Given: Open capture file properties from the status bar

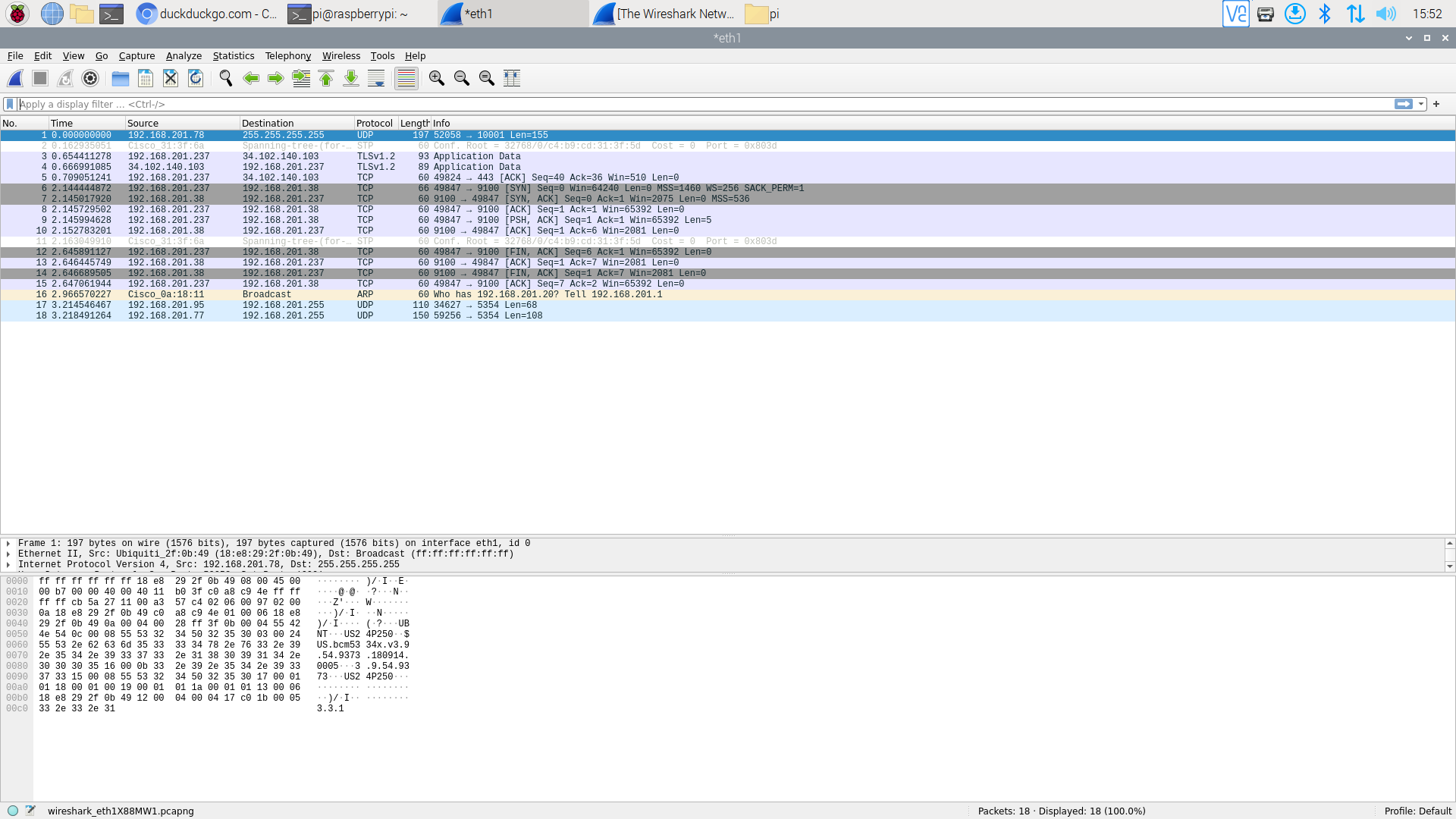Looking at the screenshot, I should click(x=30, y=811).
